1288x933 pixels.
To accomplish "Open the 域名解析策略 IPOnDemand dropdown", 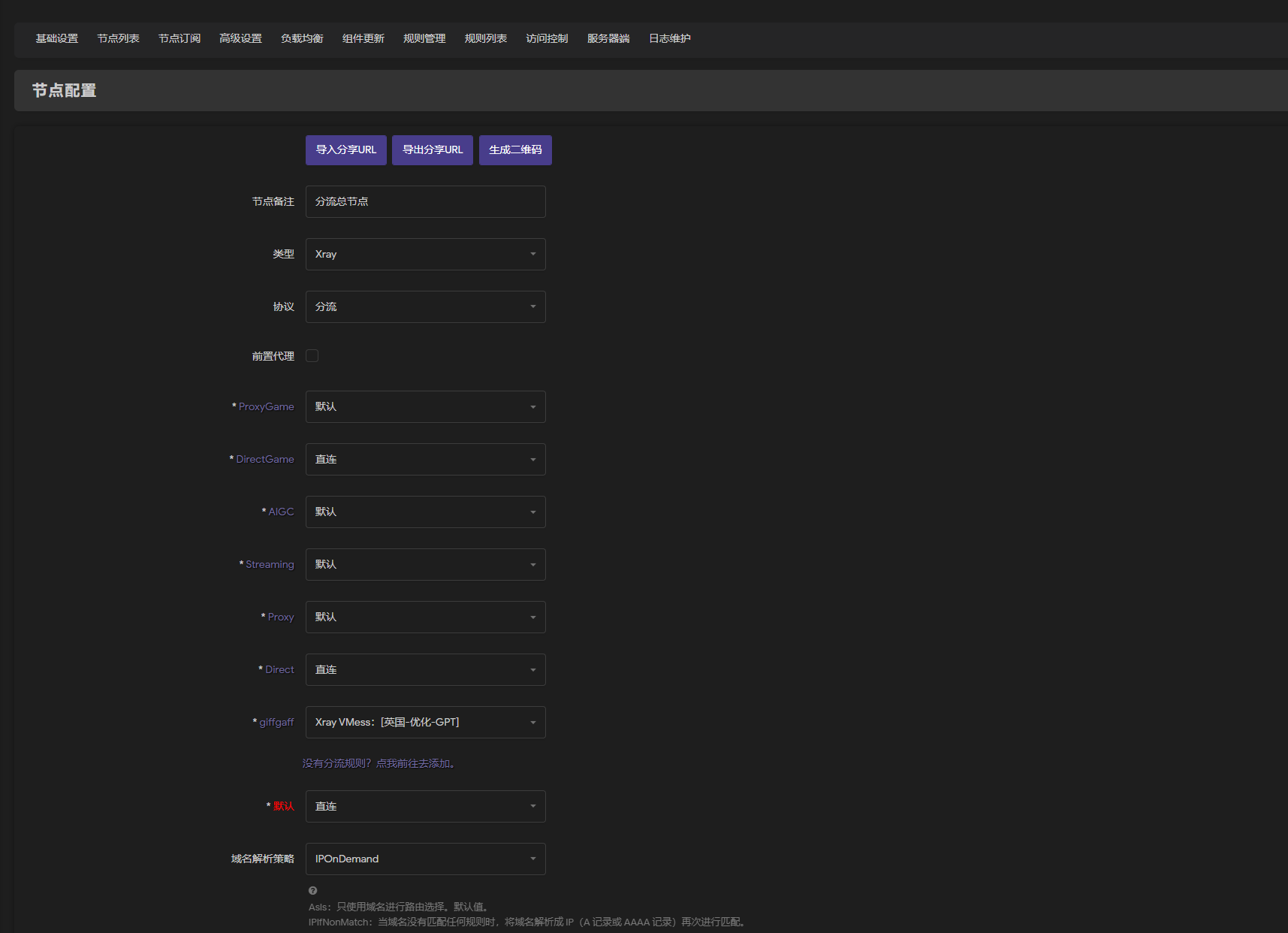I will pos(425,859).
